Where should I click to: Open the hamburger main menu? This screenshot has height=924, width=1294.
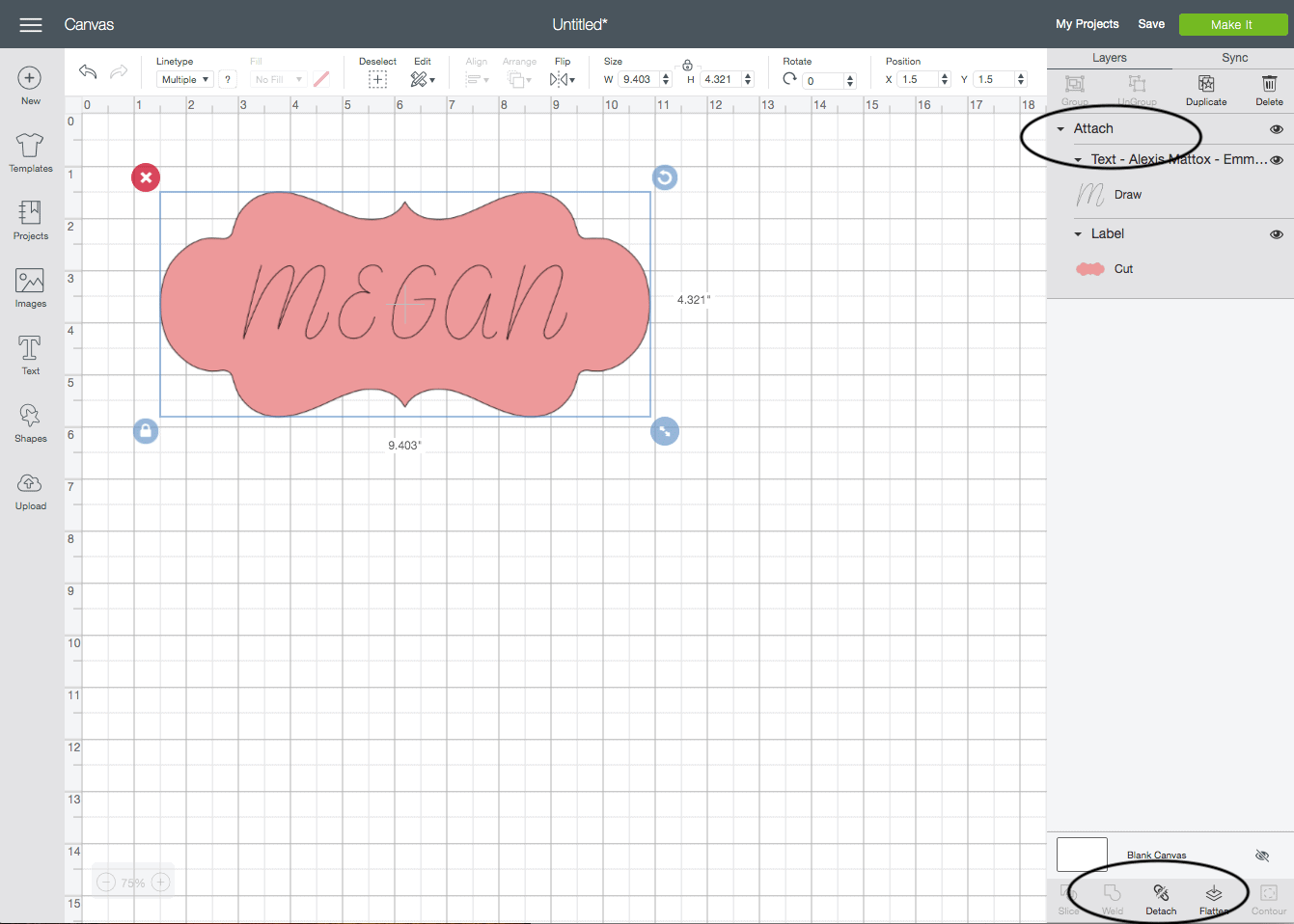31,24
